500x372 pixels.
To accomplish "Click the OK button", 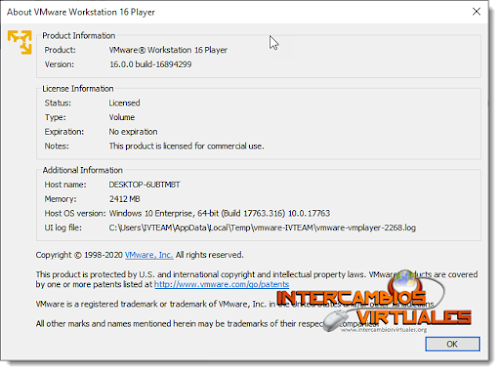I will pos(452,344).
